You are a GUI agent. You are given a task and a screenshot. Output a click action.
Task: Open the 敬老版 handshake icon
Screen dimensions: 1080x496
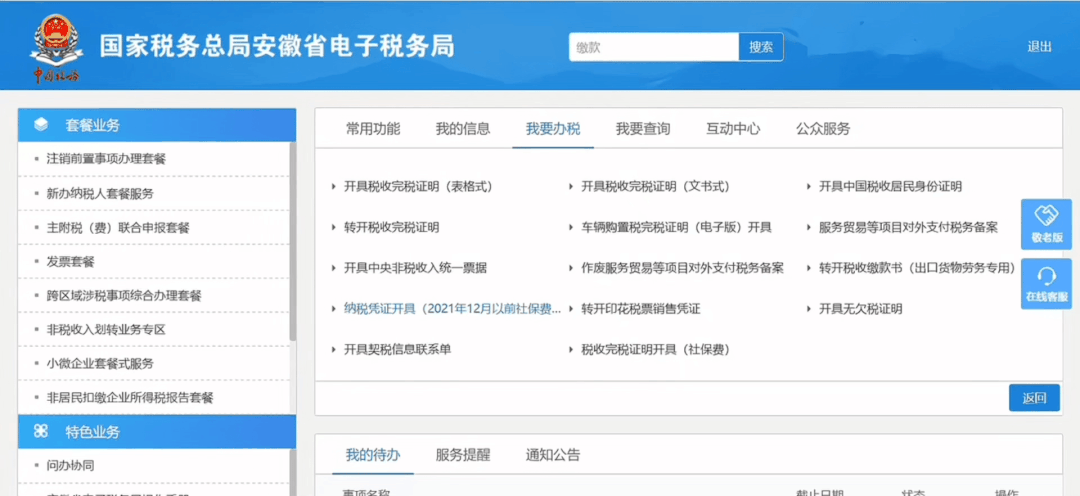(1046, 216)
